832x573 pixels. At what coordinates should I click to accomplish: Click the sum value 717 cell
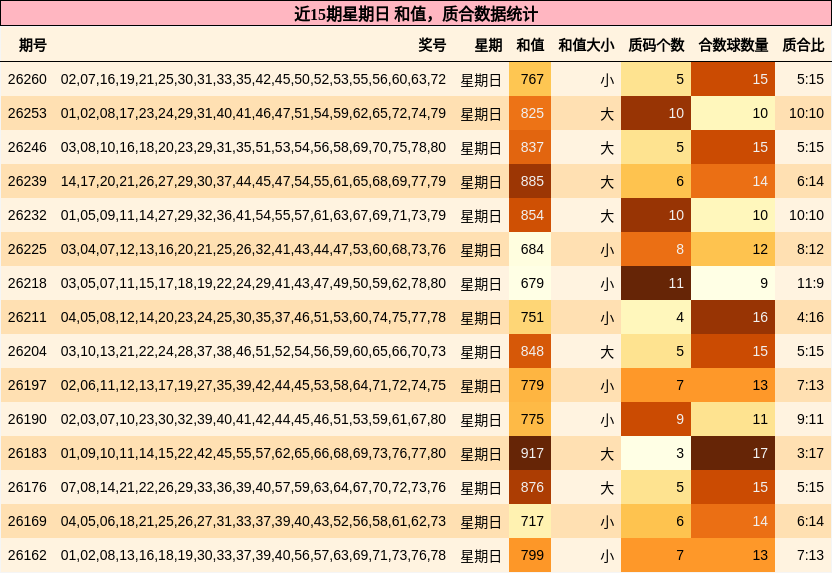(x=530, y=521)
